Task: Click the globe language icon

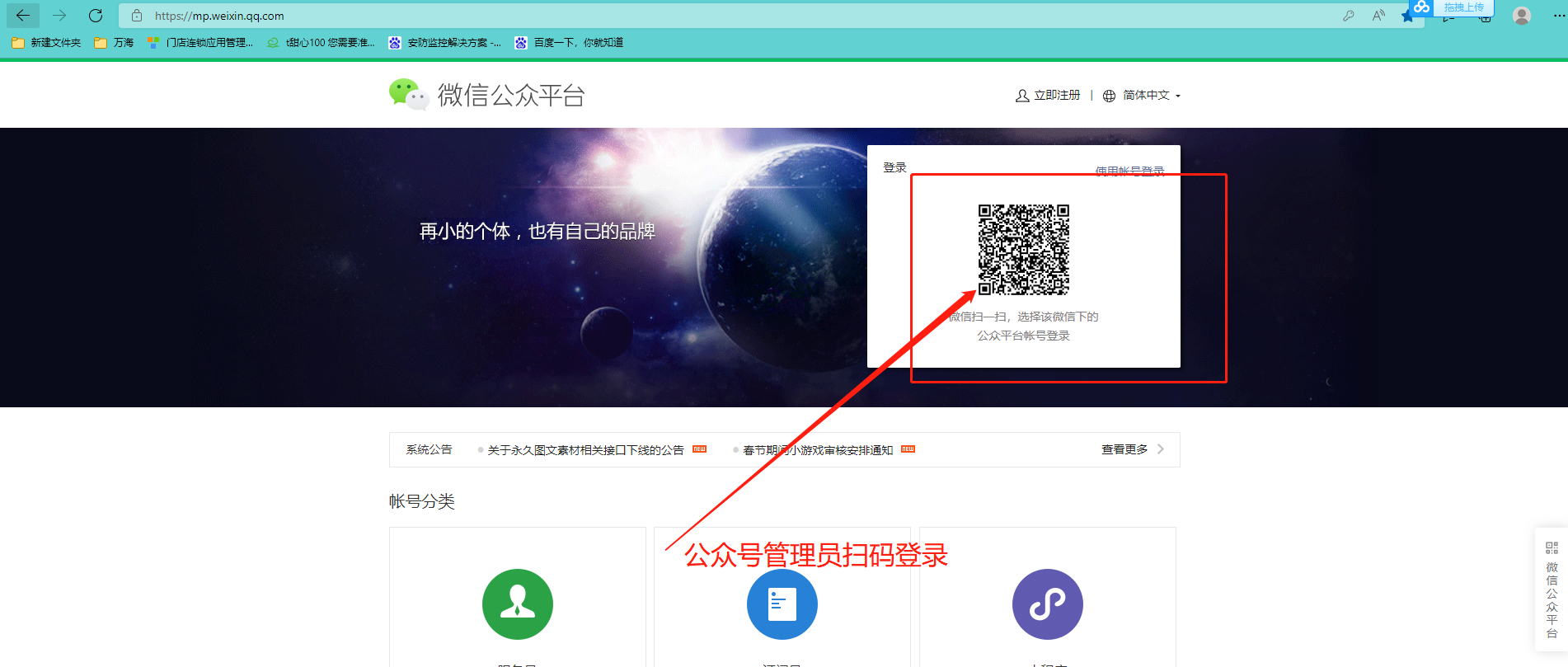Action: coord(1109,96)
